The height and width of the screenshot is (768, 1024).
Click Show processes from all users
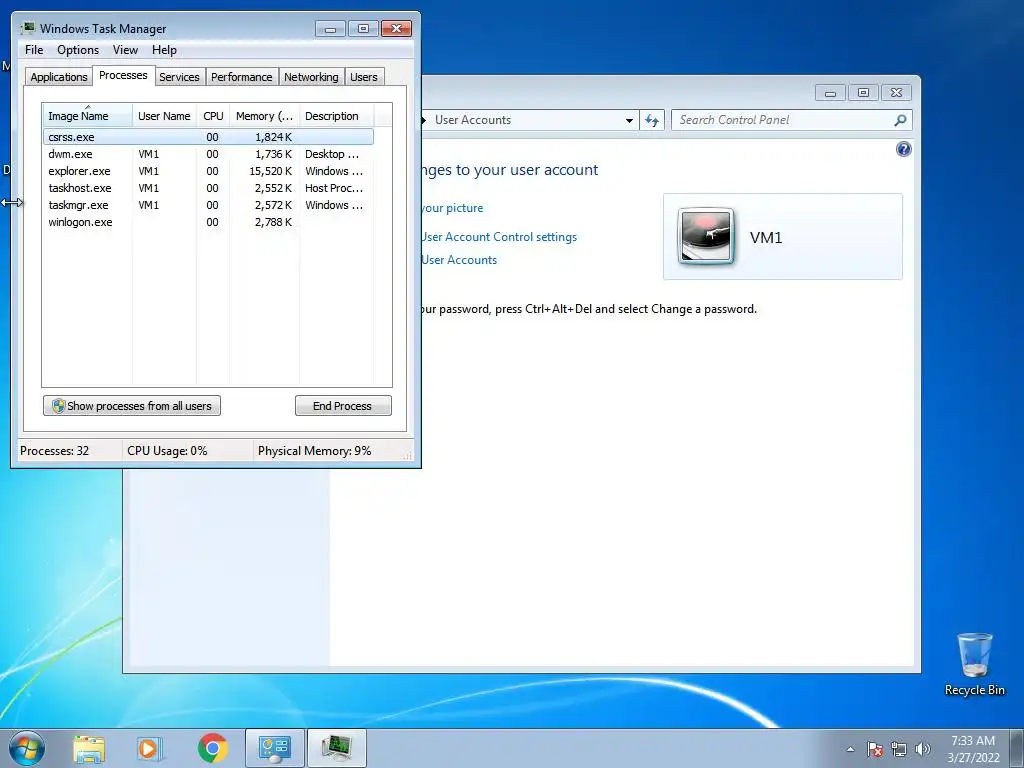[x=132, y=406]
